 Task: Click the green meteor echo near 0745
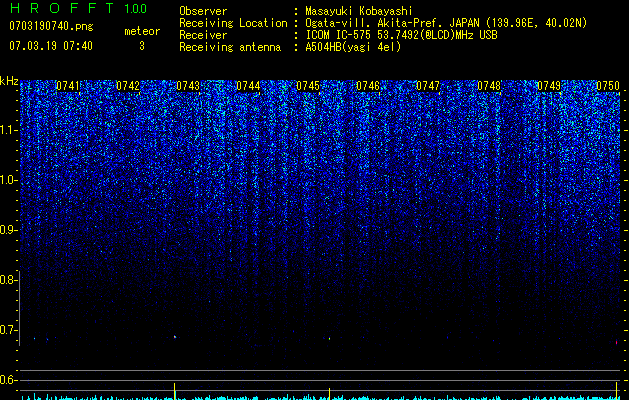coord(329,339)
